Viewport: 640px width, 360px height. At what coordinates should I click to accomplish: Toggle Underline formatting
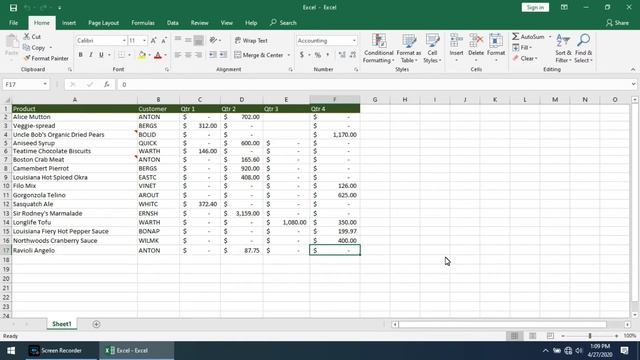(101, 55)
